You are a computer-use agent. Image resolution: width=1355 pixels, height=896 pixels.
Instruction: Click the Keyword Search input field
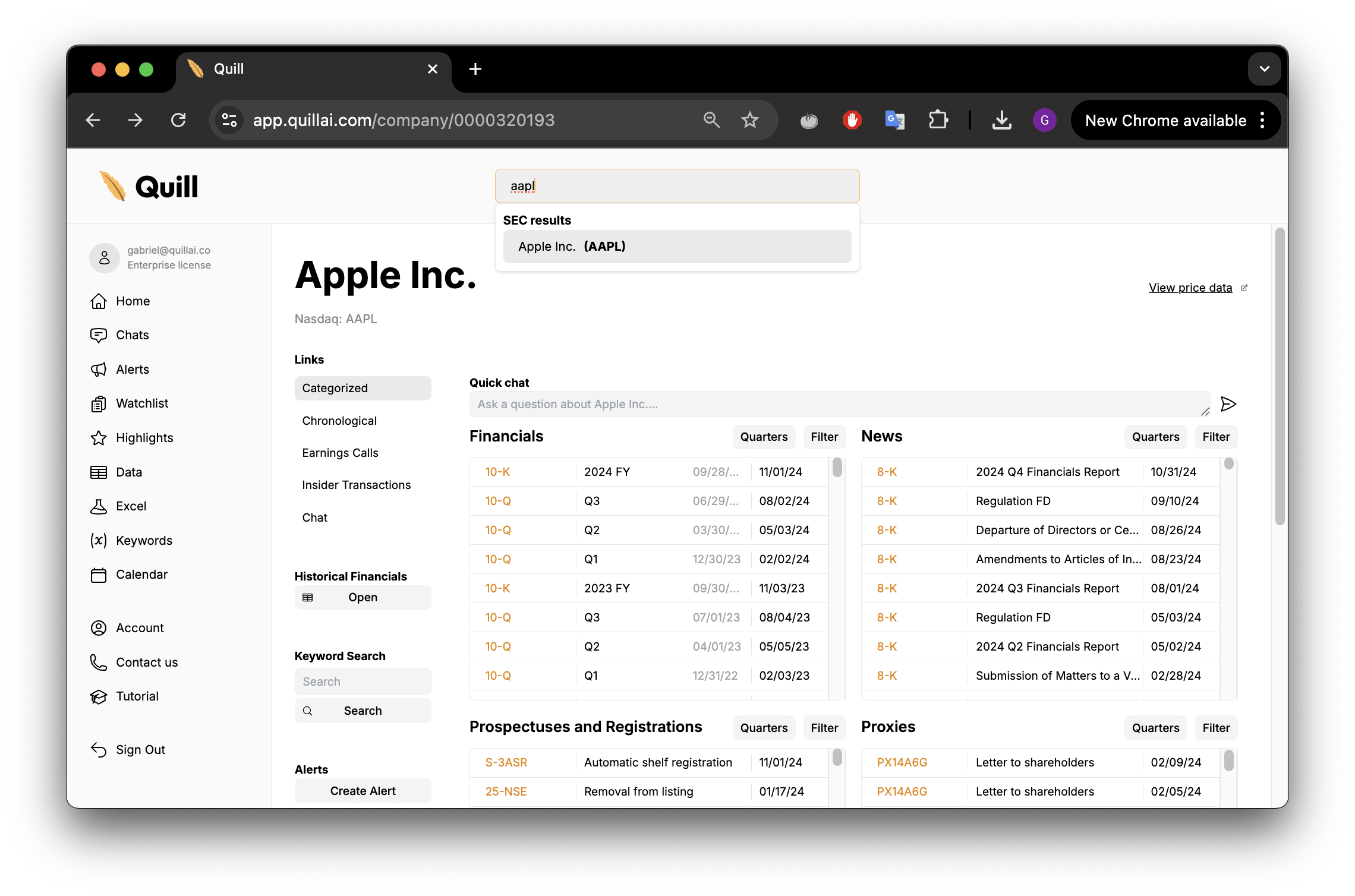point(363,682)
